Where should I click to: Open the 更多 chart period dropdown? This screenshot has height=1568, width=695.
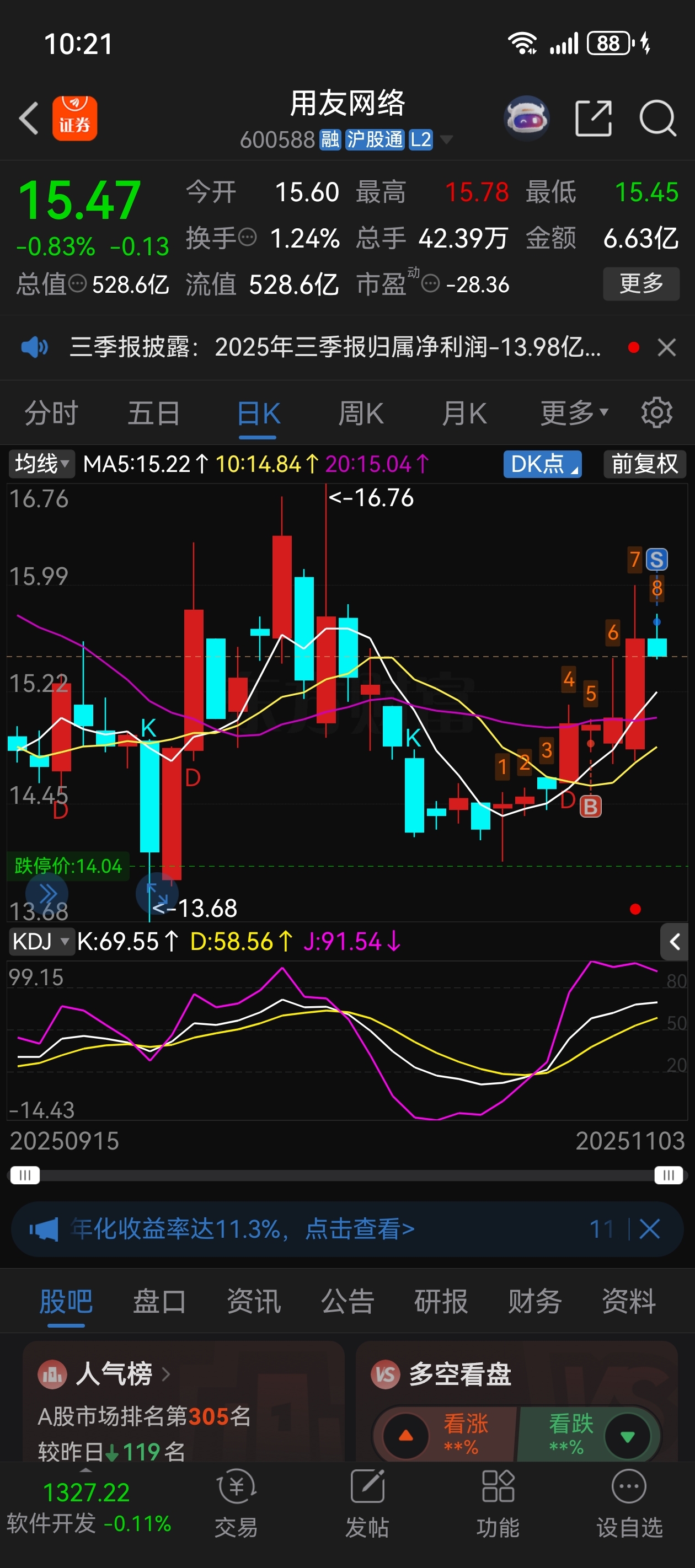pyautogui.click(x=574, y=413)
